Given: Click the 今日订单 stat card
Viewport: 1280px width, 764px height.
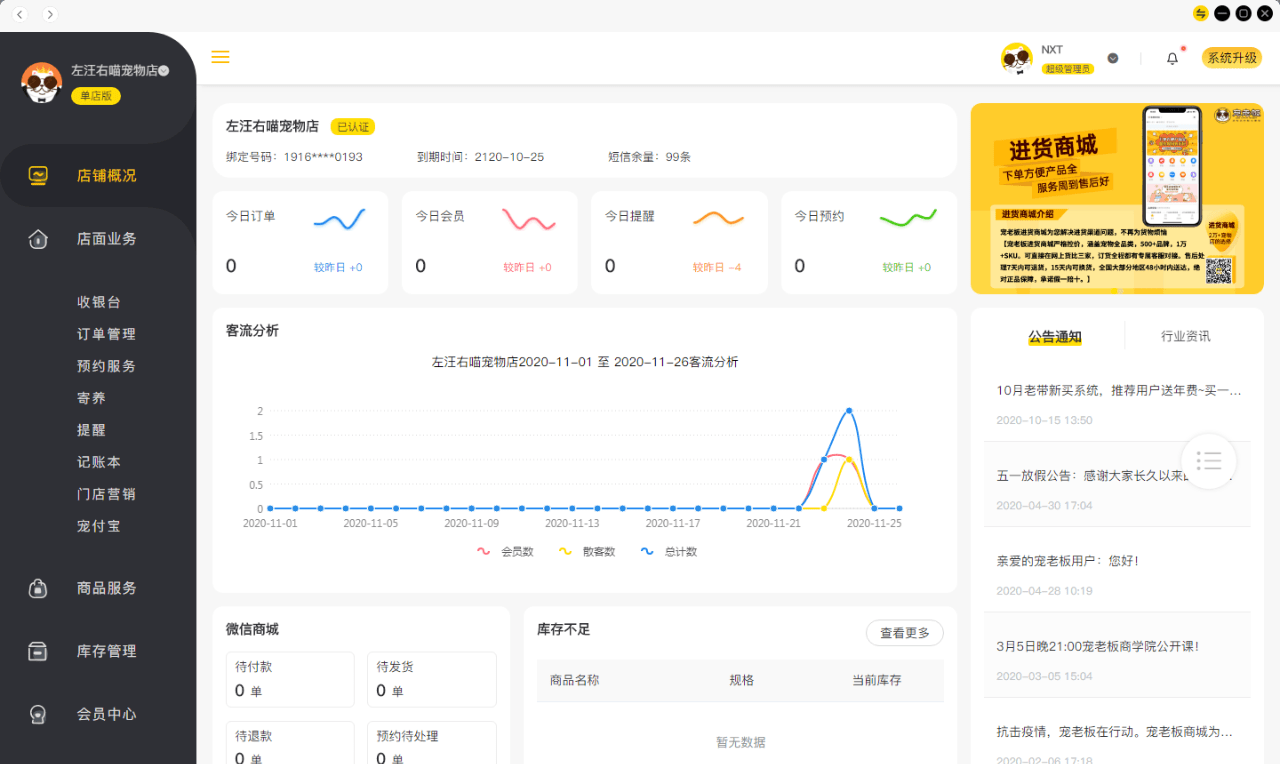Looking at the screenshot, I should pyautogui.click(x=300, y=242).
